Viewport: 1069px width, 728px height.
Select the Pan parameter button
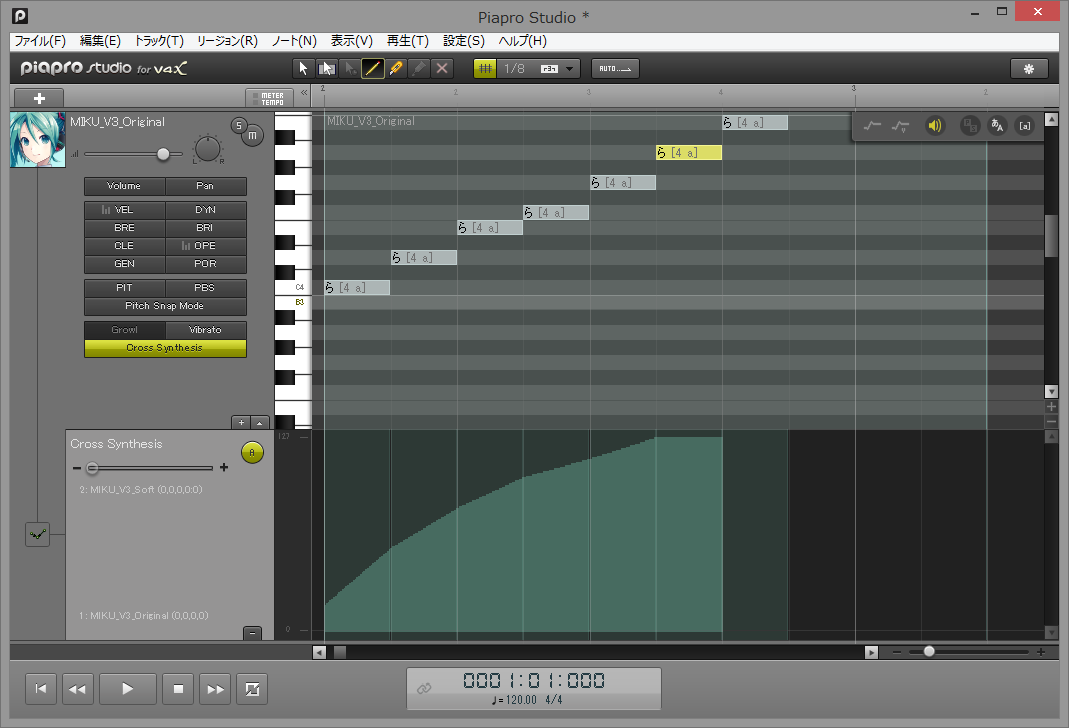205,186
